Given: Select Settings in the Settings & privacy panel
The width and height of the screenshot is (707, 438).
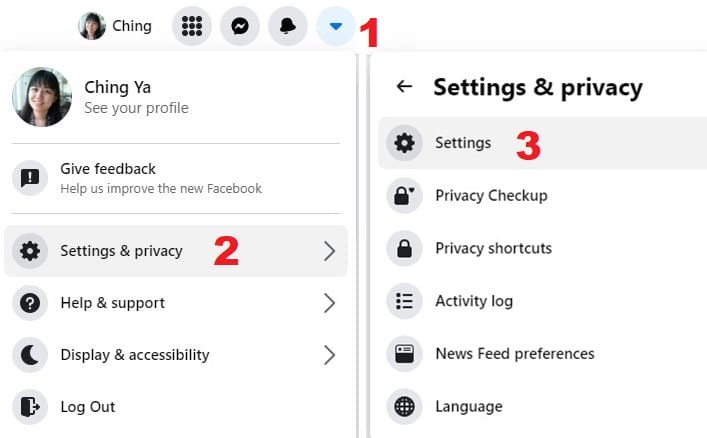Looking at the screenshot, I should (542, 143).
